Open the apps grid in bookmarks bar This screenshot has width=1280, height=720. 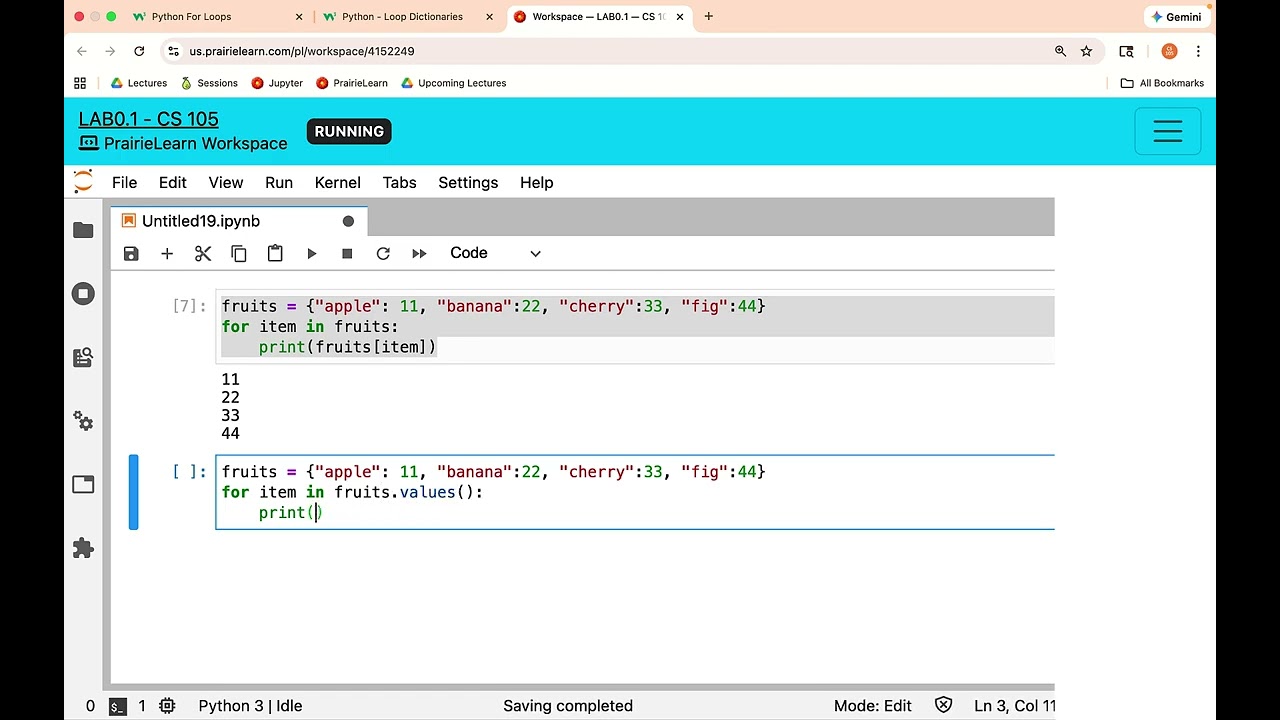[80, 83]
